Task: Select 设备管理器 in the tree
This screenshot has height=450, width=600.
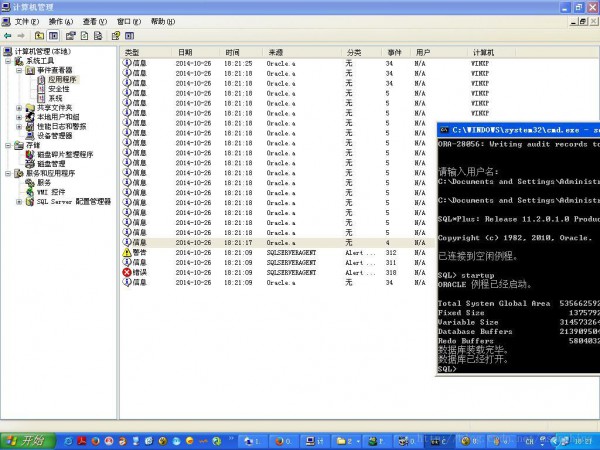Action: (55, 136)
